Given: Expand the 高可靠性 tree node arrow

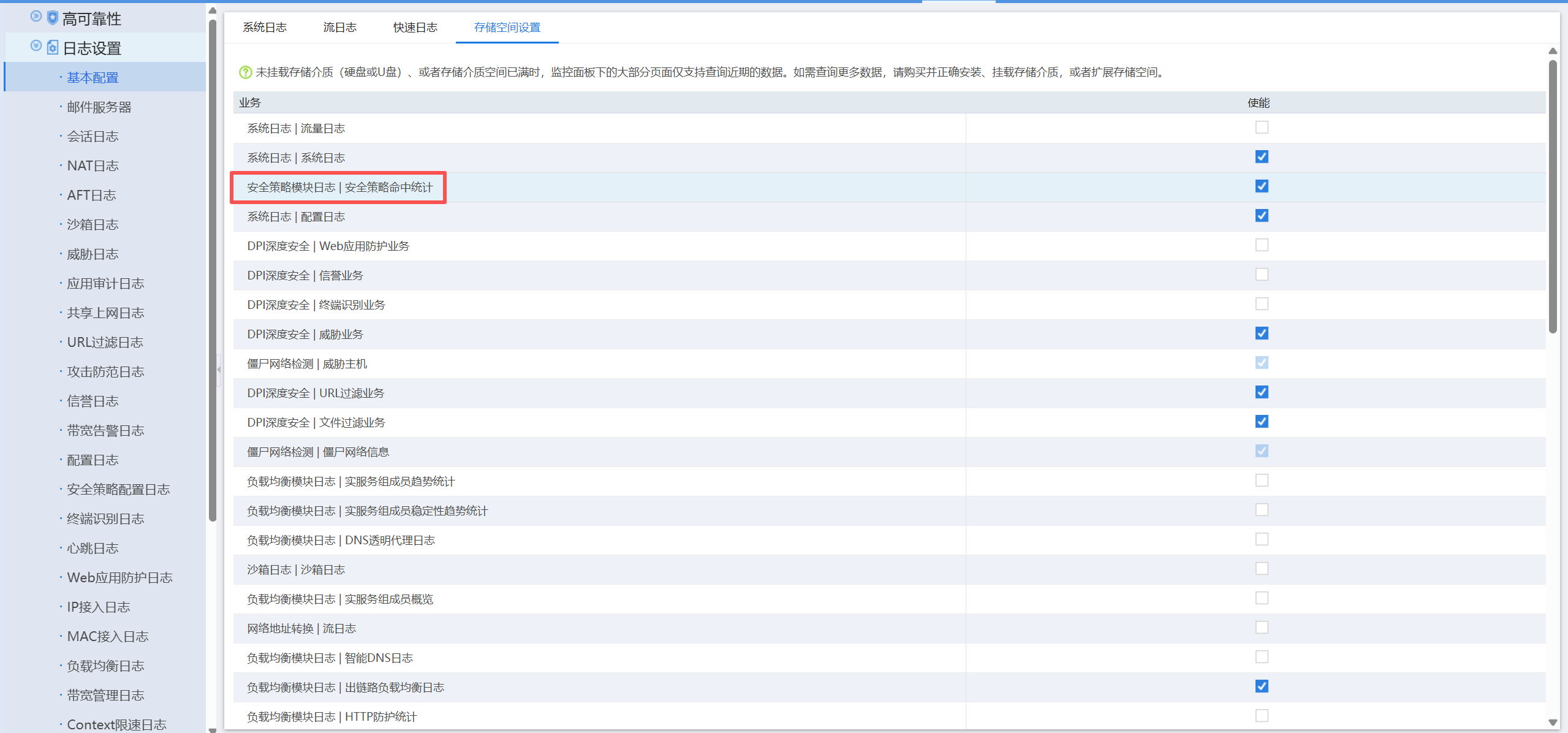Looking at the screenshot, I should (x=36, y=17).
